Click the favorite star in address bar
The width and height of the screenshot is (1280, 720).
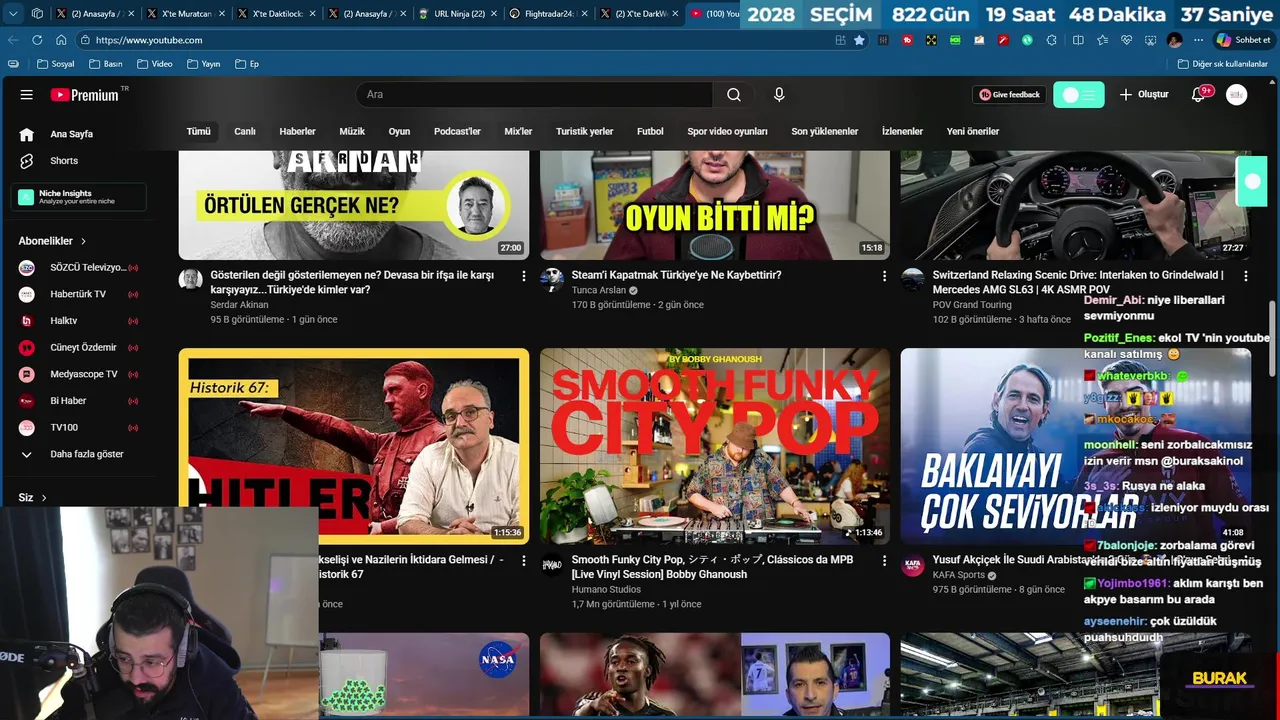tap(859, 40)
